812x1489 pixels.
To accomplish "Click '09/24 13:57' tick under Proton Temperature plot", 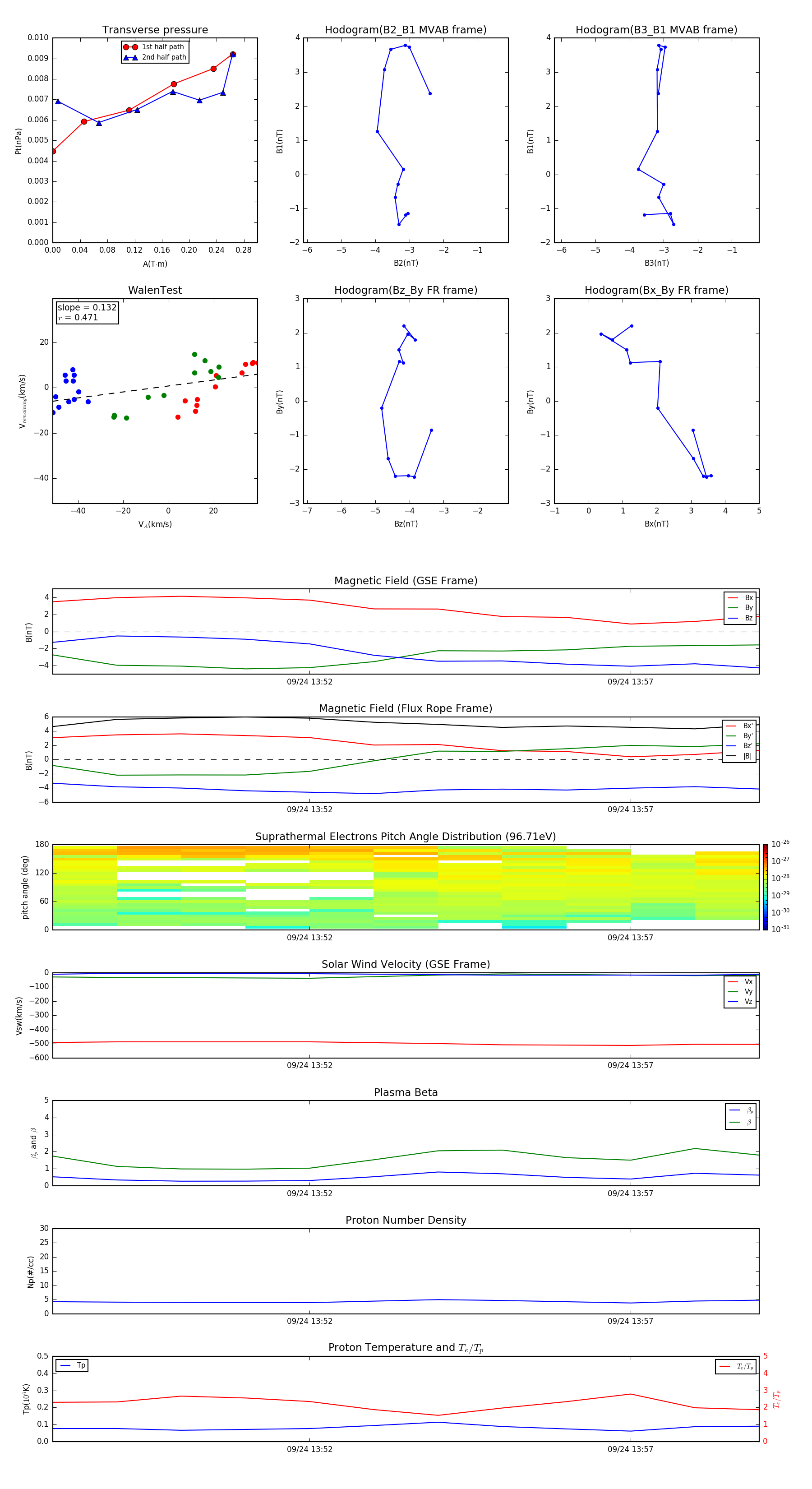I will (x=631, y=1450).
